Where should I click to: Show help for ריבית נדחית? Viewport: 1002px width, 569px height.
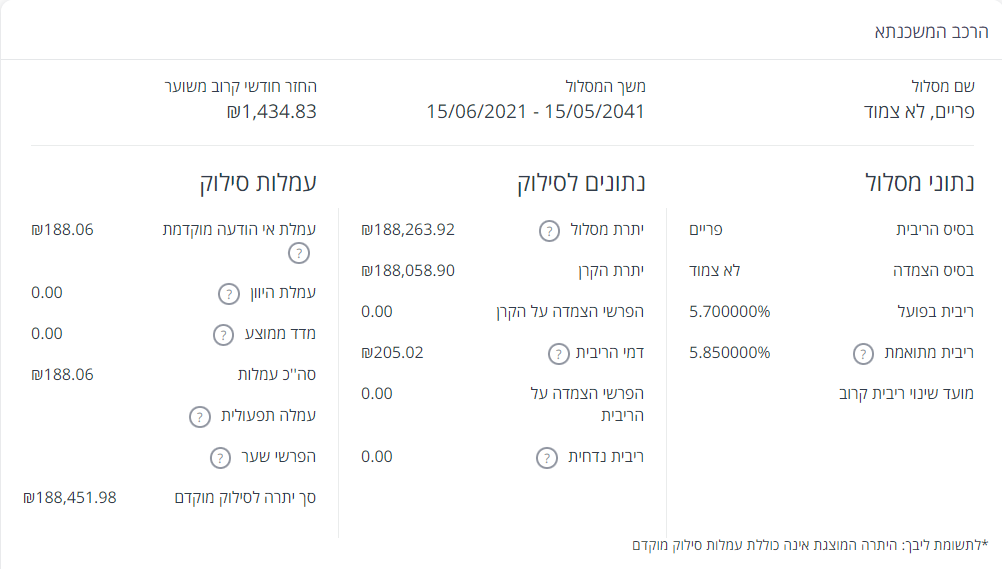pyautogui.click(x=546, y=458)
